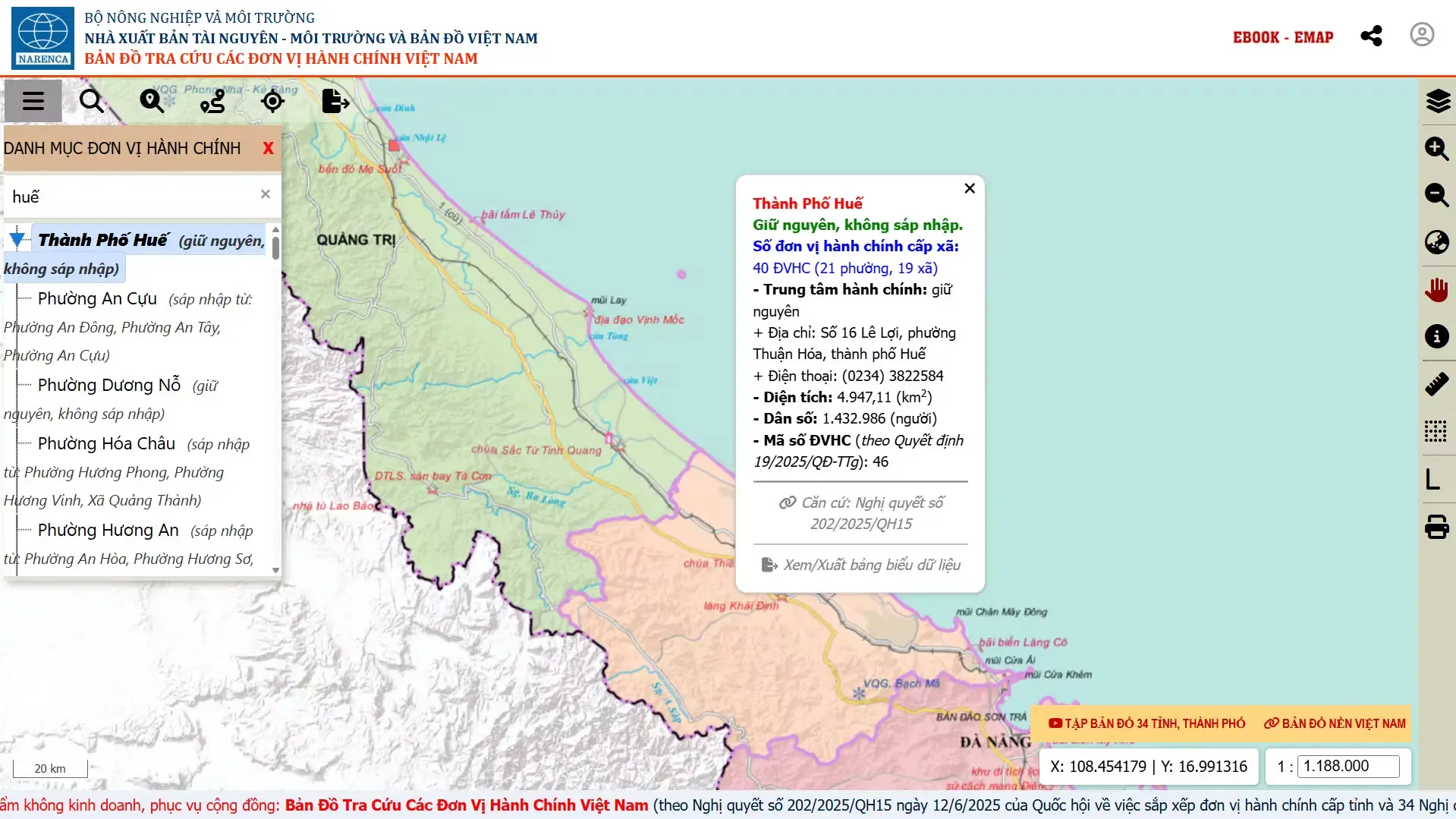Viewport: 1456px width, 819px height.
Task: Open the location search tool
Action: point(152,101)
